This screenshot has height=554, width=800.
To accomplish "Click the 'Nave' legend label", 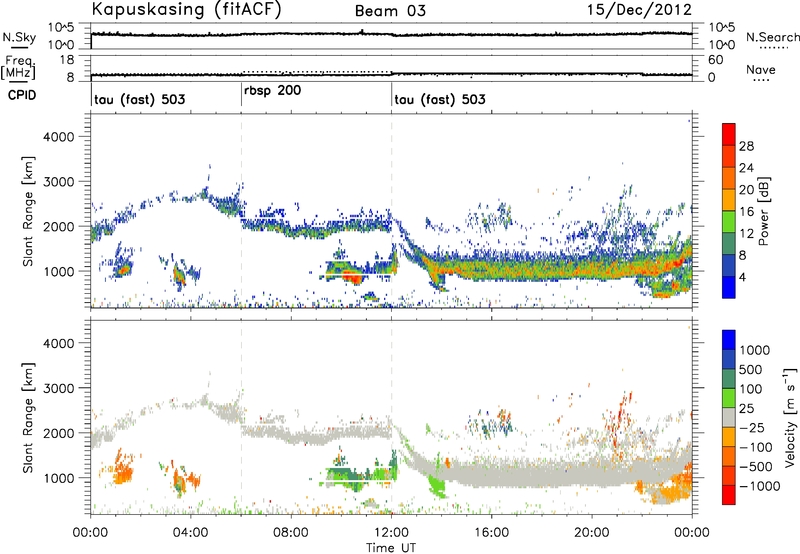I will click(x=761, y=70).
